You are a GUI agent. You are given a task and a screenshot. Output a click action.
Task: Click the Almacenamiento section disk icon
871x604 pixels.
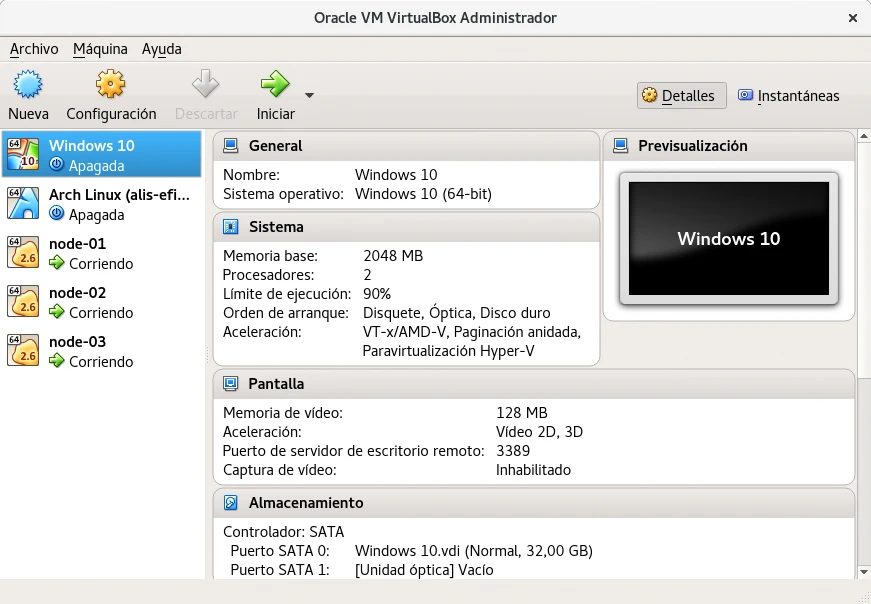231,503
